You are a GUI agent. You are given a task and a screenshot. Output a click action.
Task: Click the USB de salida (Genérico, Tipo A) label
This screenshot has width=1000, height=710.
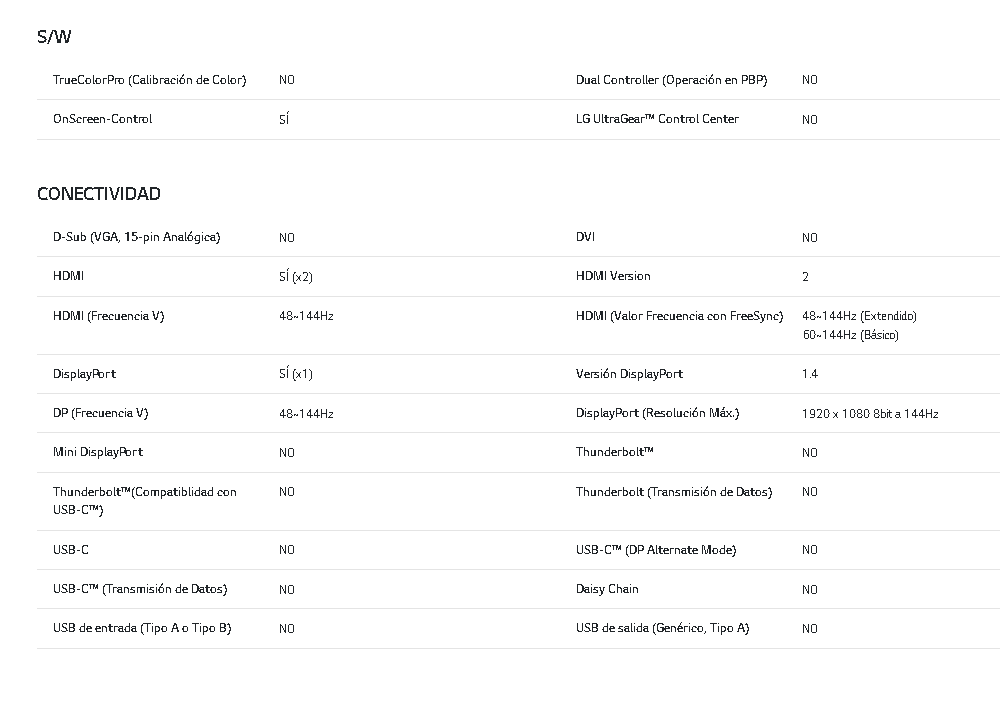pyautogui.click(x=662, y=628)
